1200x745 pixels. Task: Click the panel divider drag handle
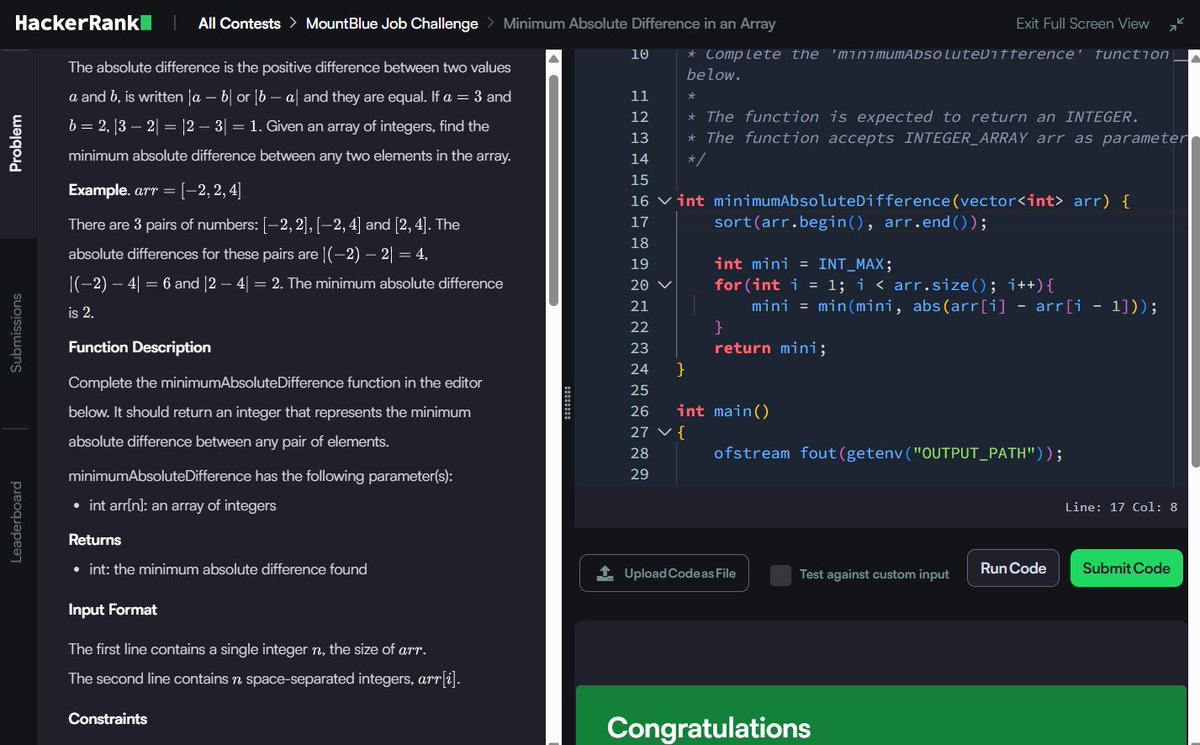click(x=566, y=402)
